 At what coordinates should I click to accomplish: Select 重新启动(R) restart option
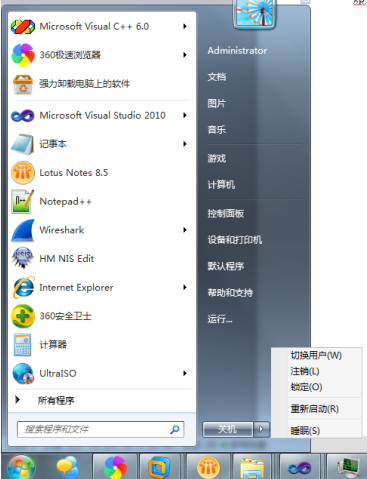[316, 409]
